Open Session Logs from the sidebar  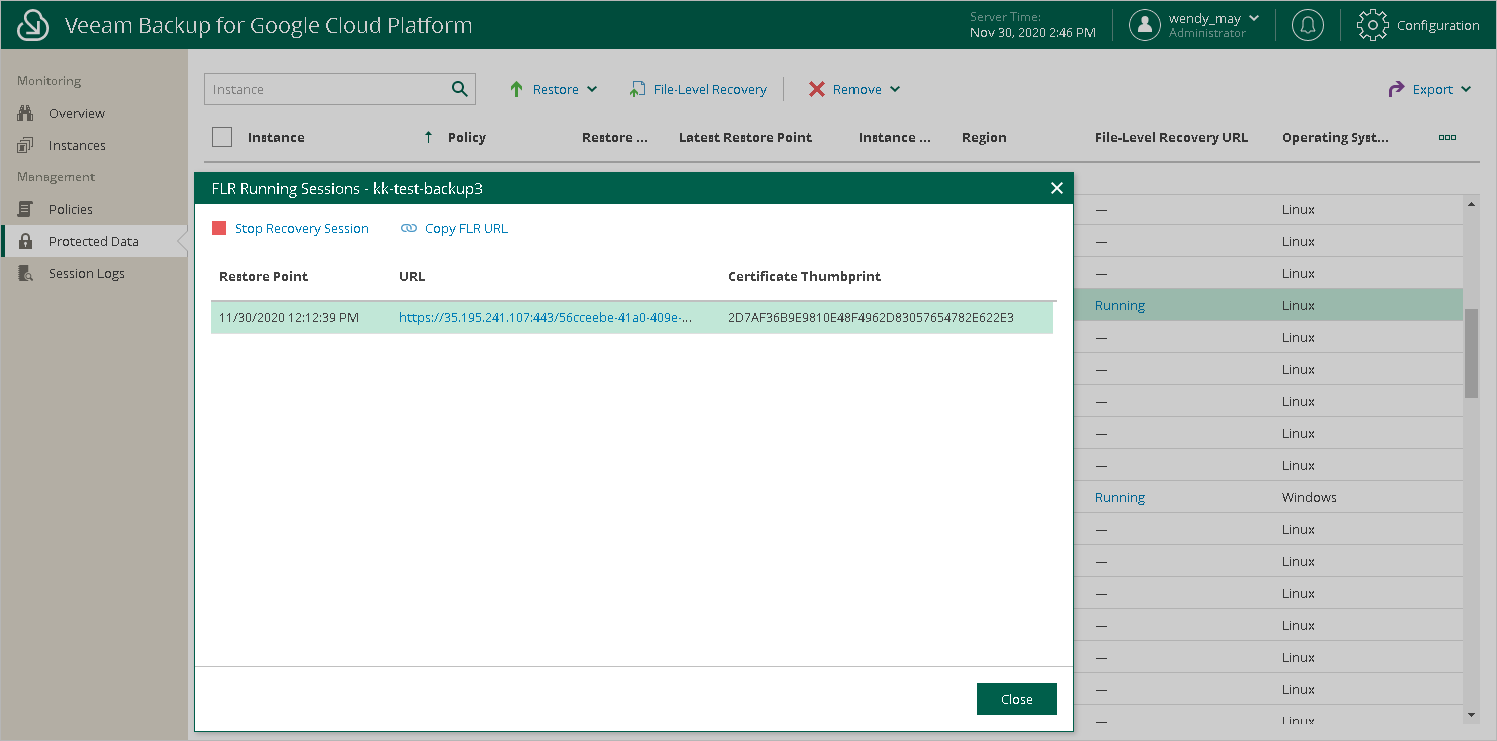pyautogui.click(x=87, y=273)
